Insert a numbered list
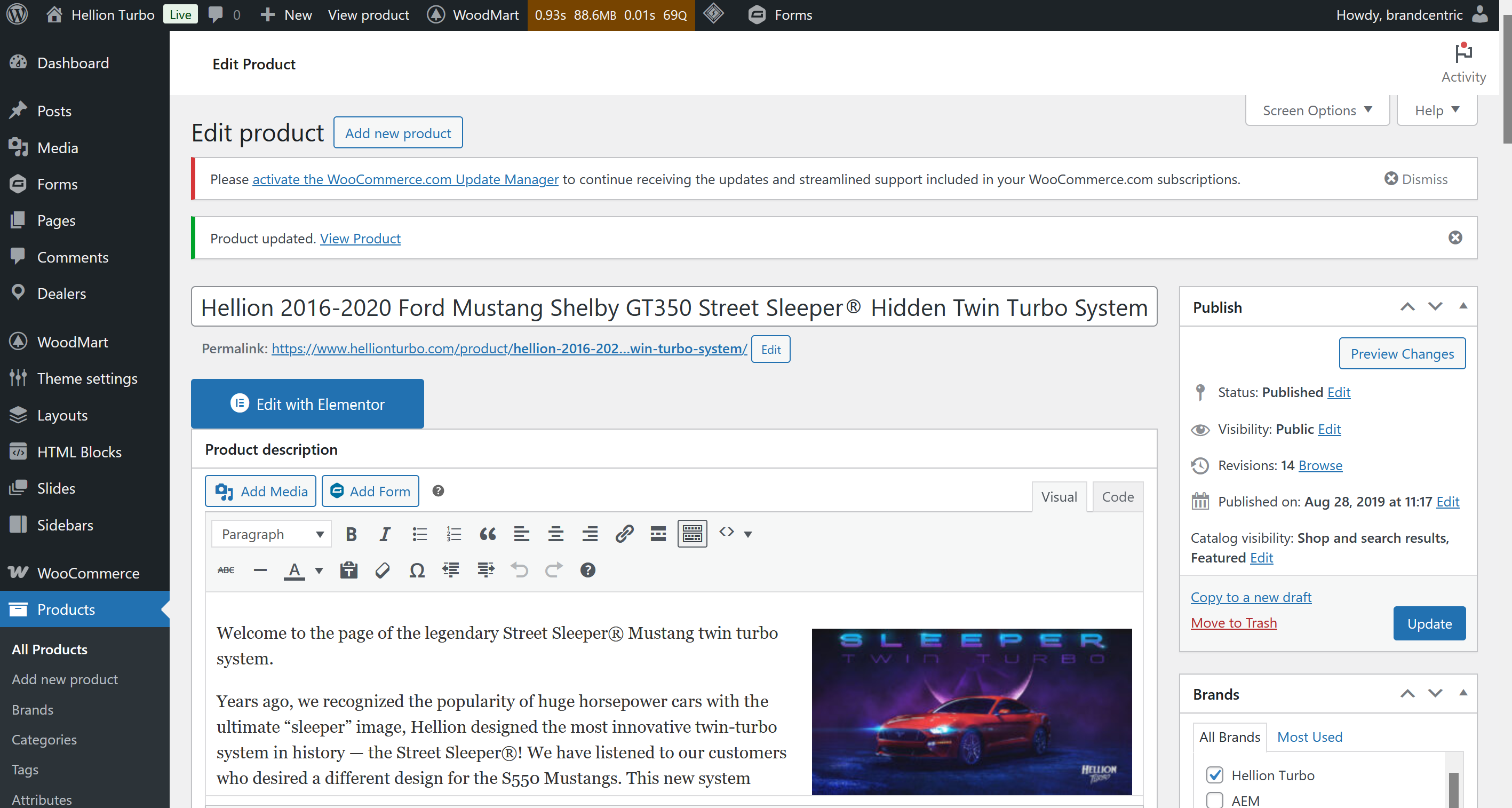 (453, 534)
